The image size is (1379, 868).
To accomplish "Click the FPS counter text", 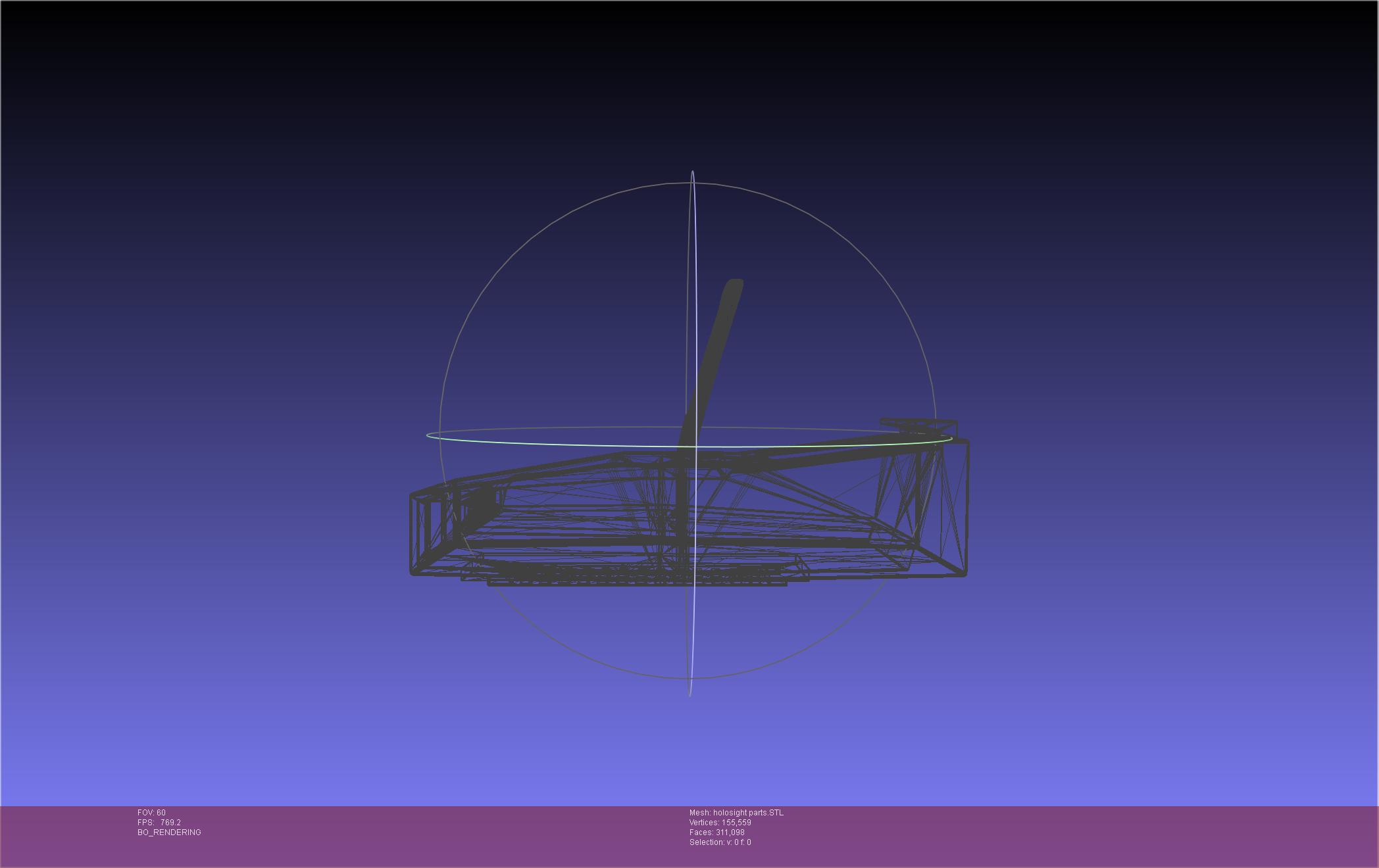I will click(159, 823).
